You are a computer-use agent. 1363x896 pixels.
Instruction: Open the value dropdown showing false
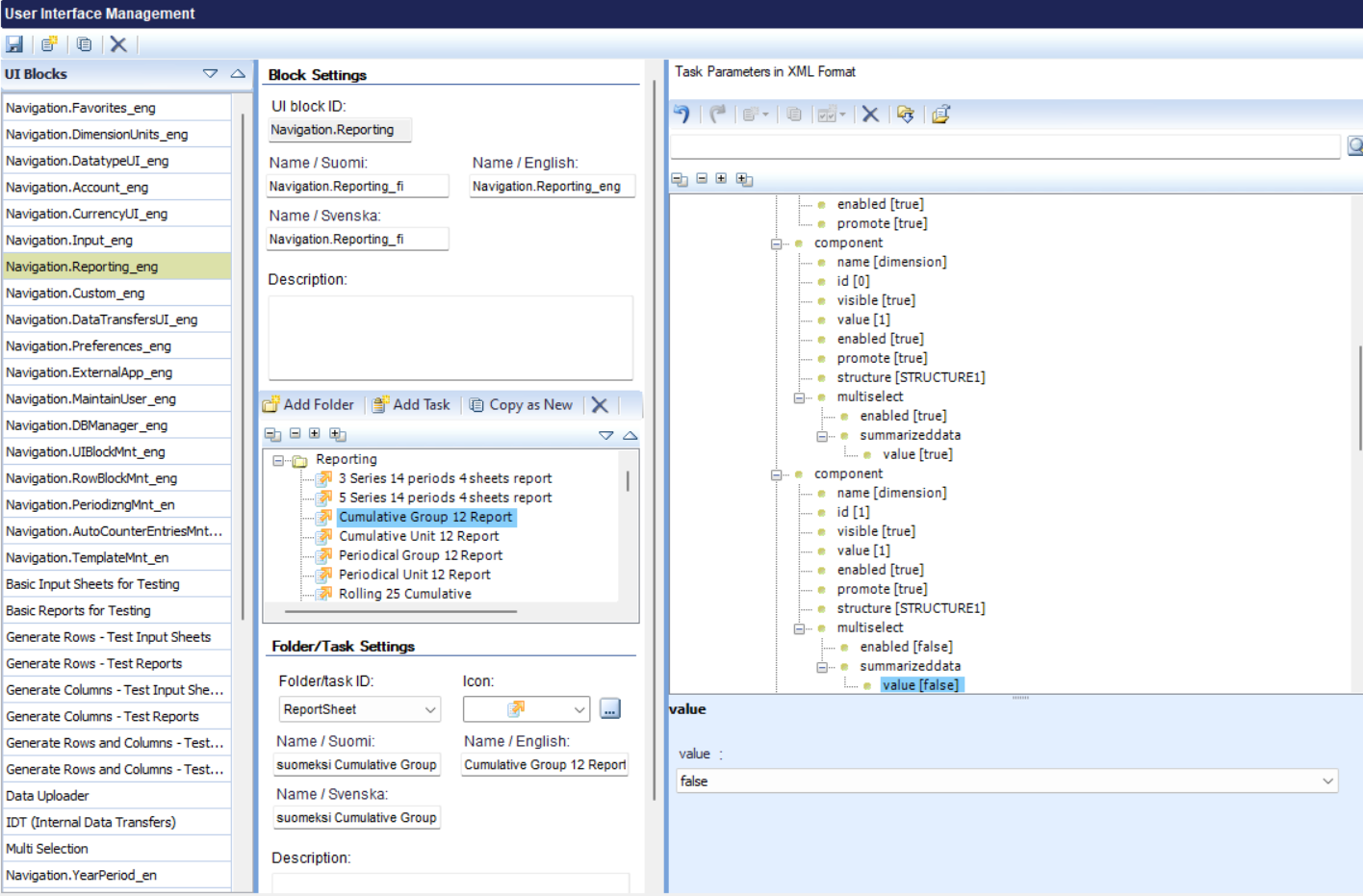pos(1328,781)
